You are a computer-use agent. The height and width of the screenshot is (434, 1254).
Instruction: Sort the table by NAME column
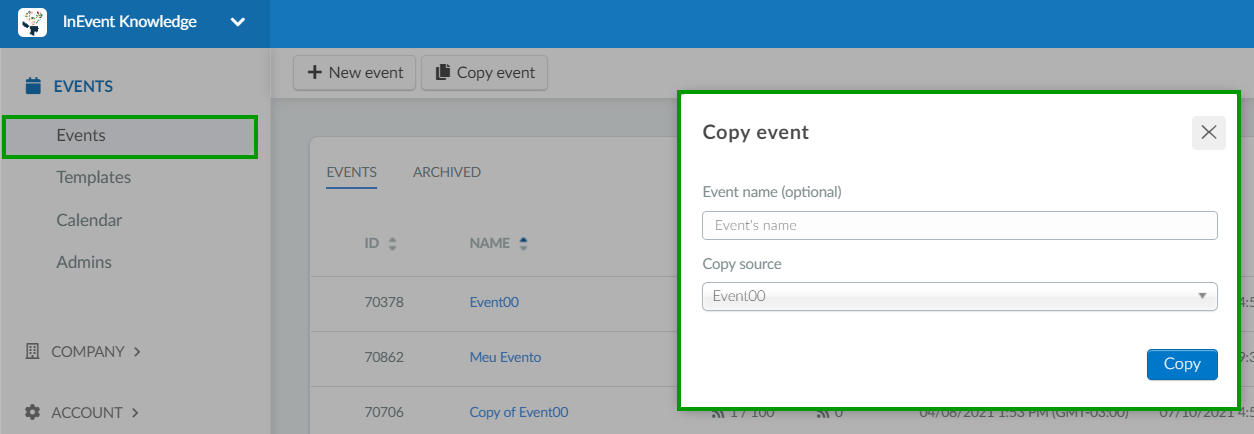(498, 243)
